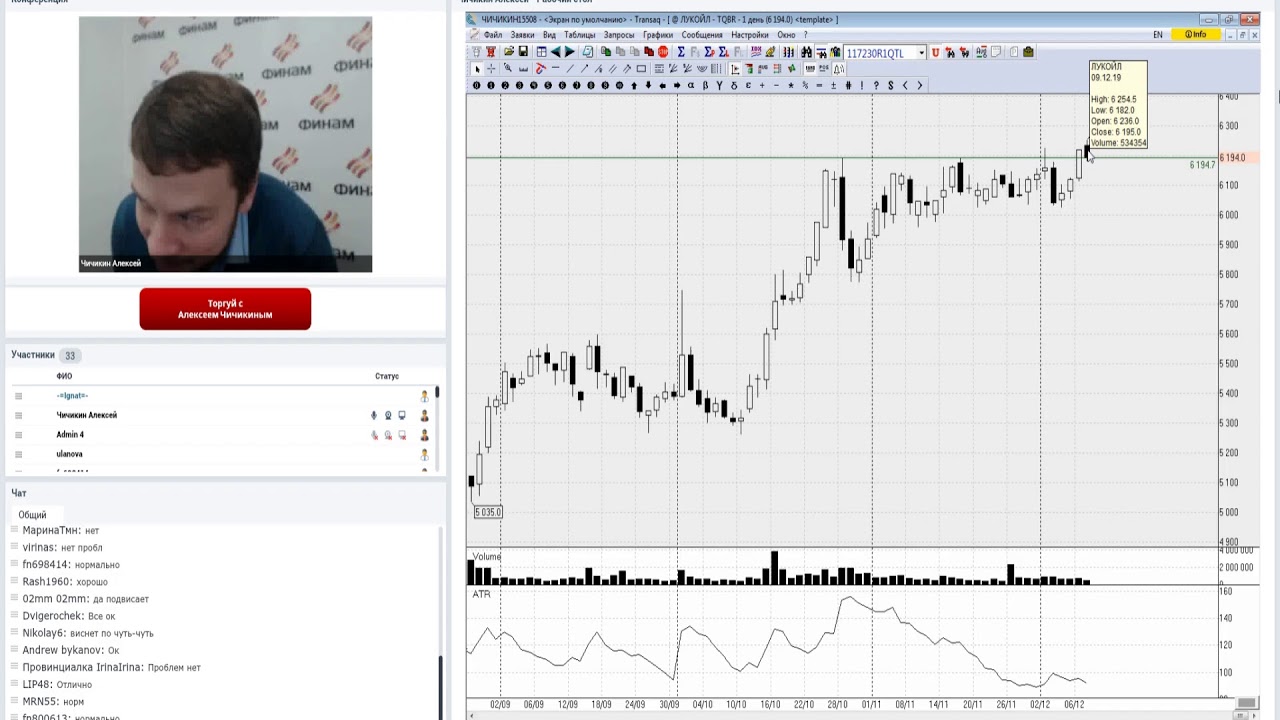Image resolution: width=1280 pixels, height=720 pixels.
Task: Click the 5 035.0 low price label
Action: [x=488, y=512]
